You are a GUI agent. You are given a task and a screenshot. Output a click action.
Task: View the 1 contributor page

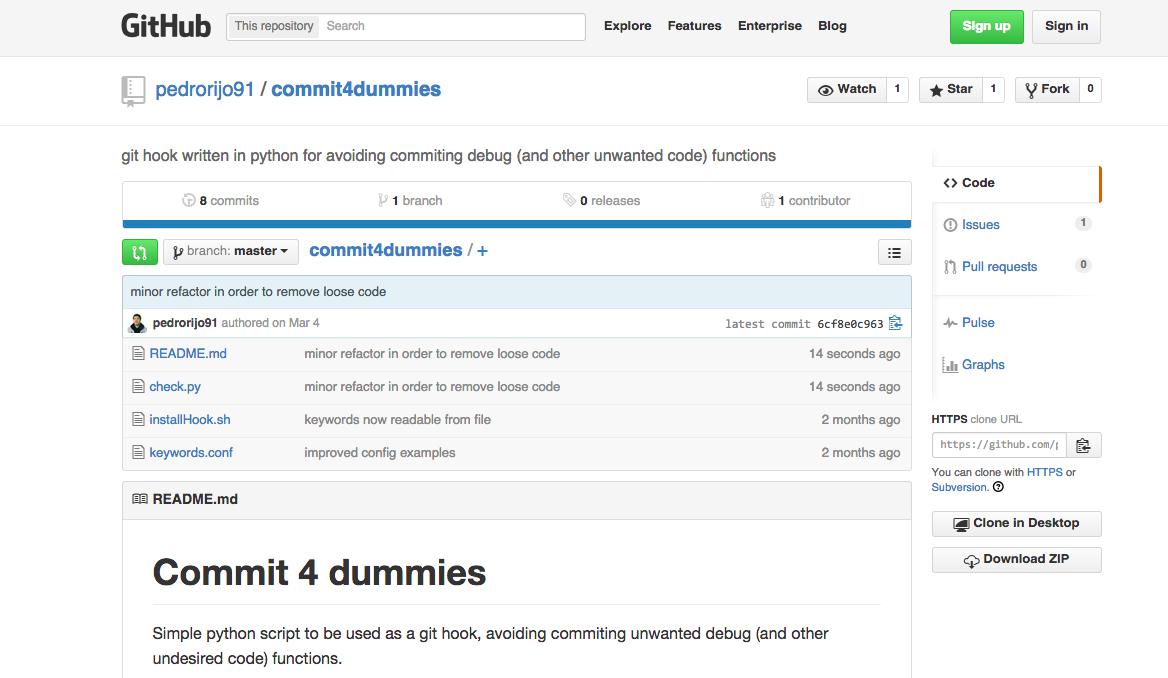(805, 200)
